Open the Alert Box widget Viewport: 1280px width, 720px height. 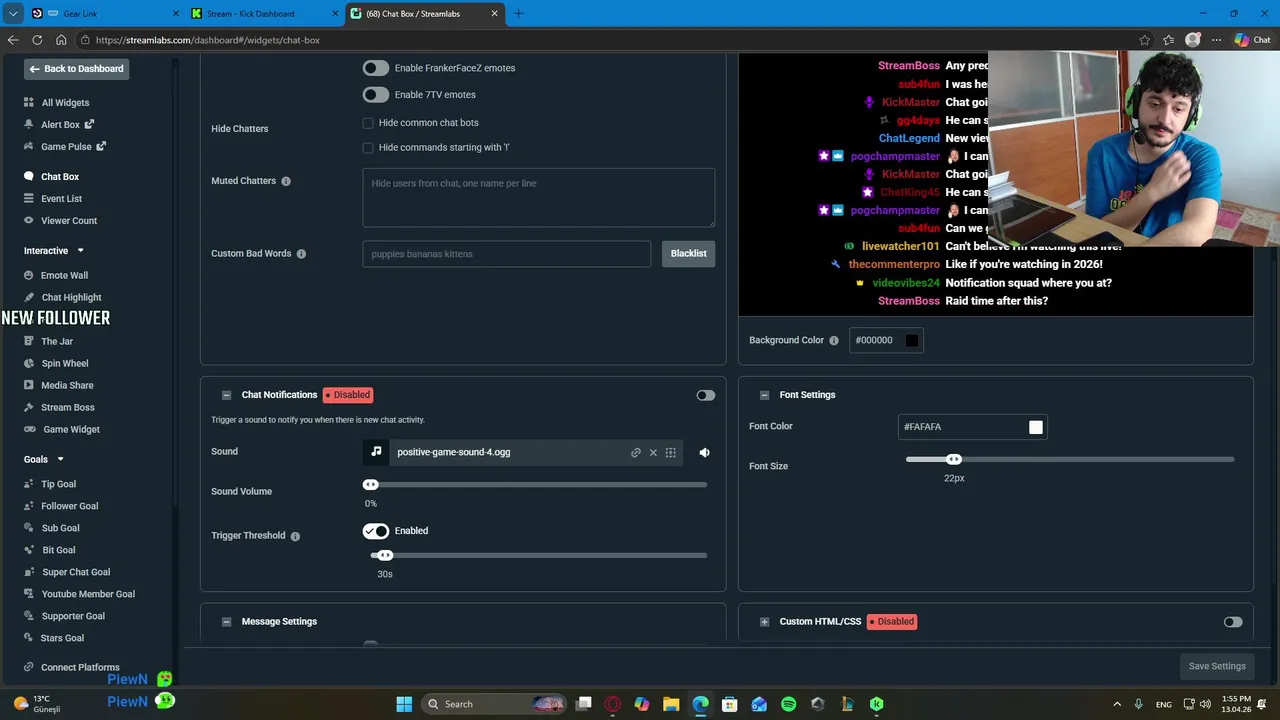click(59, 125)
